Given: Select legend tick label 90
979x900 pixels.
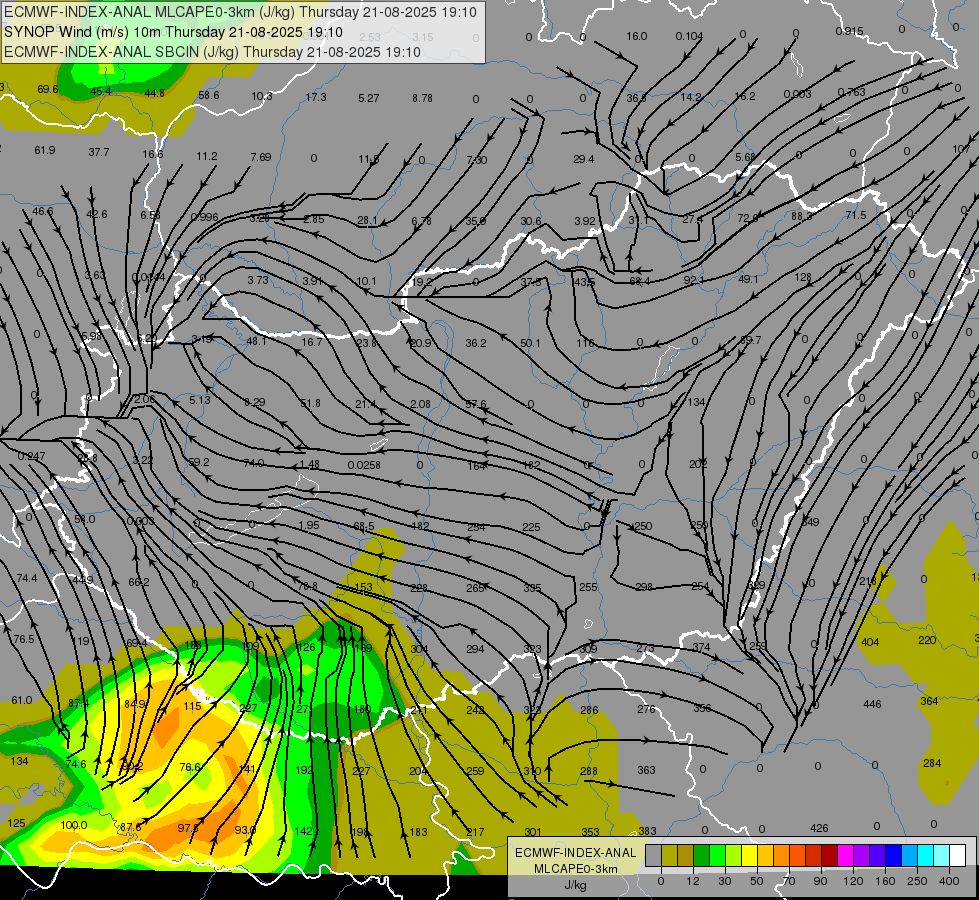Looking at the screenshot, I should (x=820, y=881).
